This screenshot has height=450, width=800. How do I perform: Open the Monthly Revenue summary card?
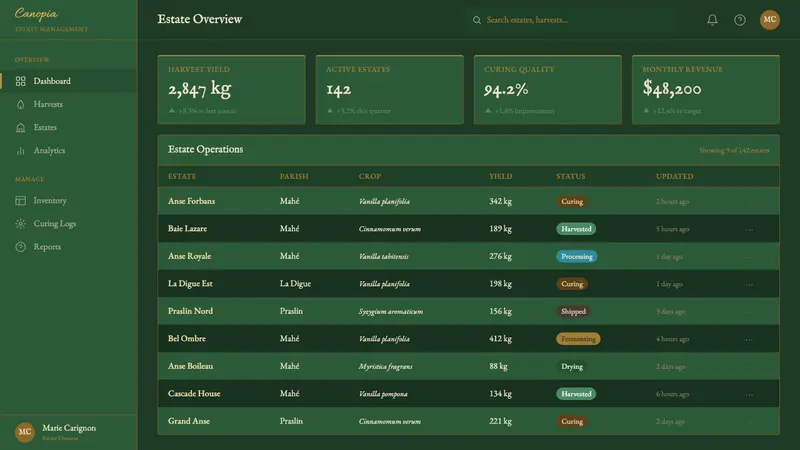click(706, 90)
